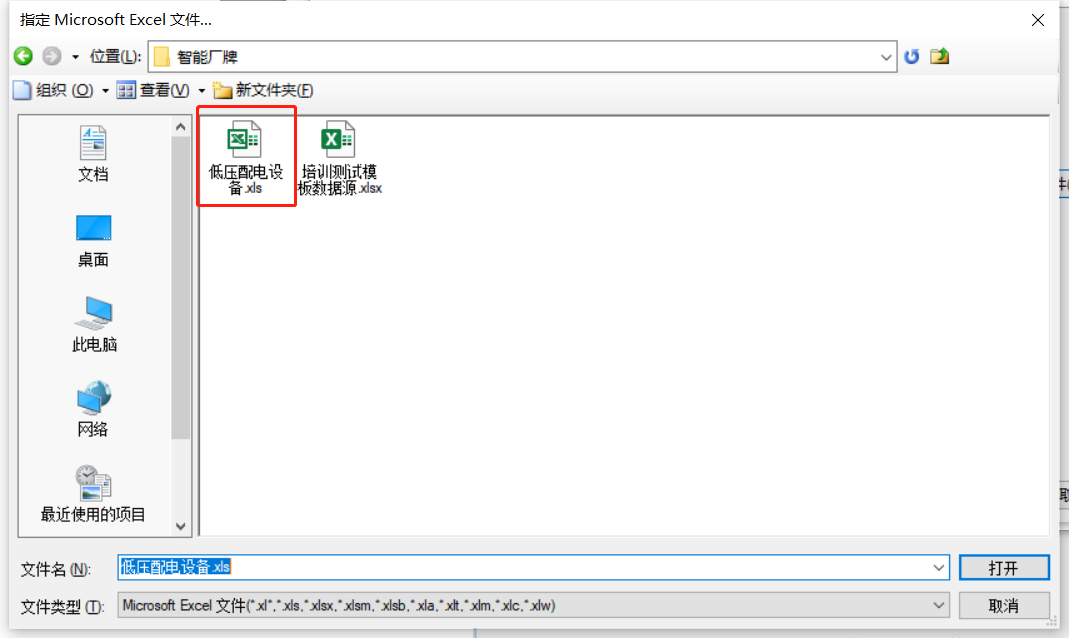The width and height of the screenshot is (1069, 638).
Task: Click the green Back navigation arrow
Action: click(x=23, y=57)
